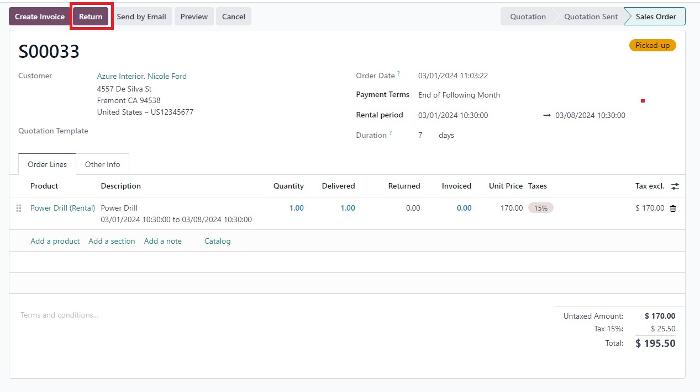Click the 15% tax tag
The height and width of the screenshot is (392, 700).
coord(541,208)
